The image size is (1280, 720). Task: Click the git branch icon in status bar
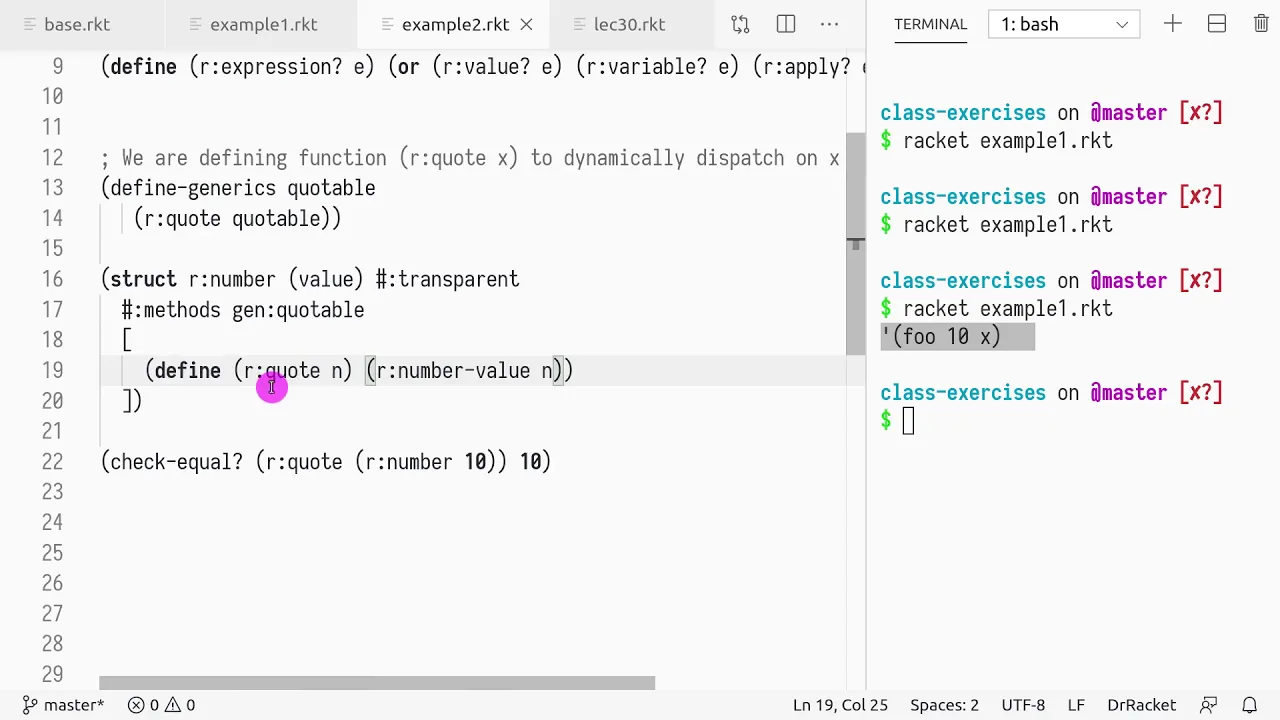click(x=30, y=705)
